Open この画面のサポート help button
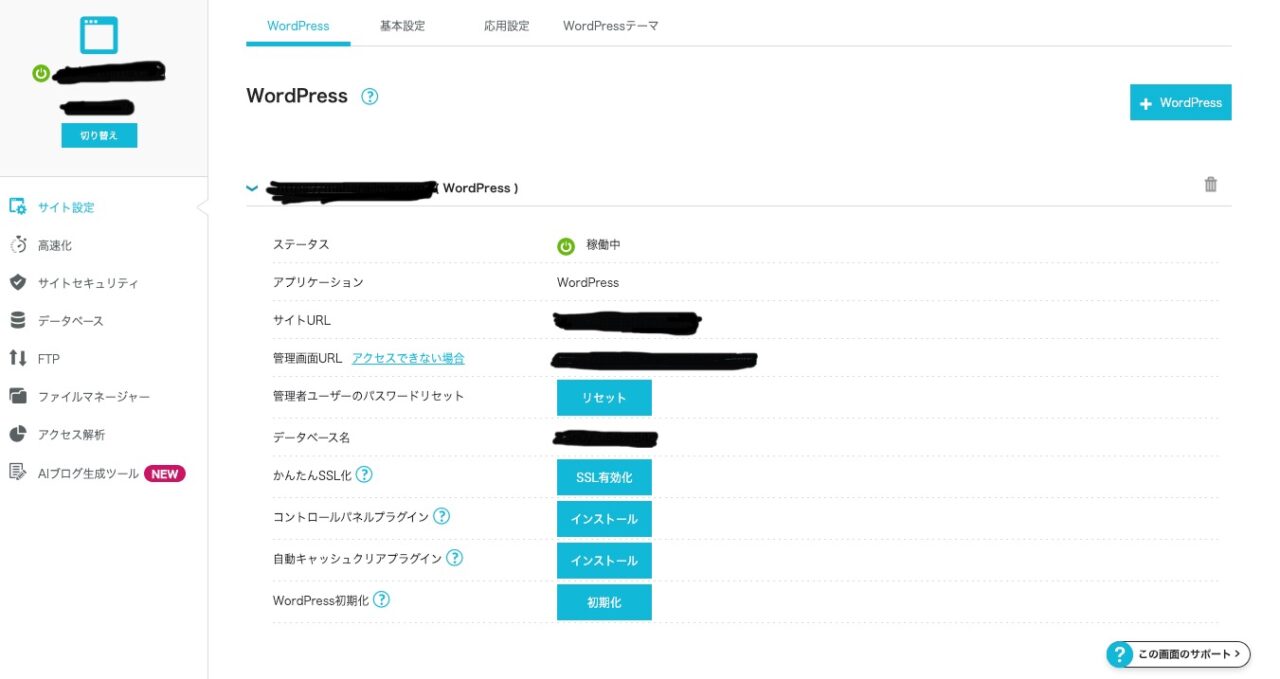 pyautogui.click(x=1178, y=654)
